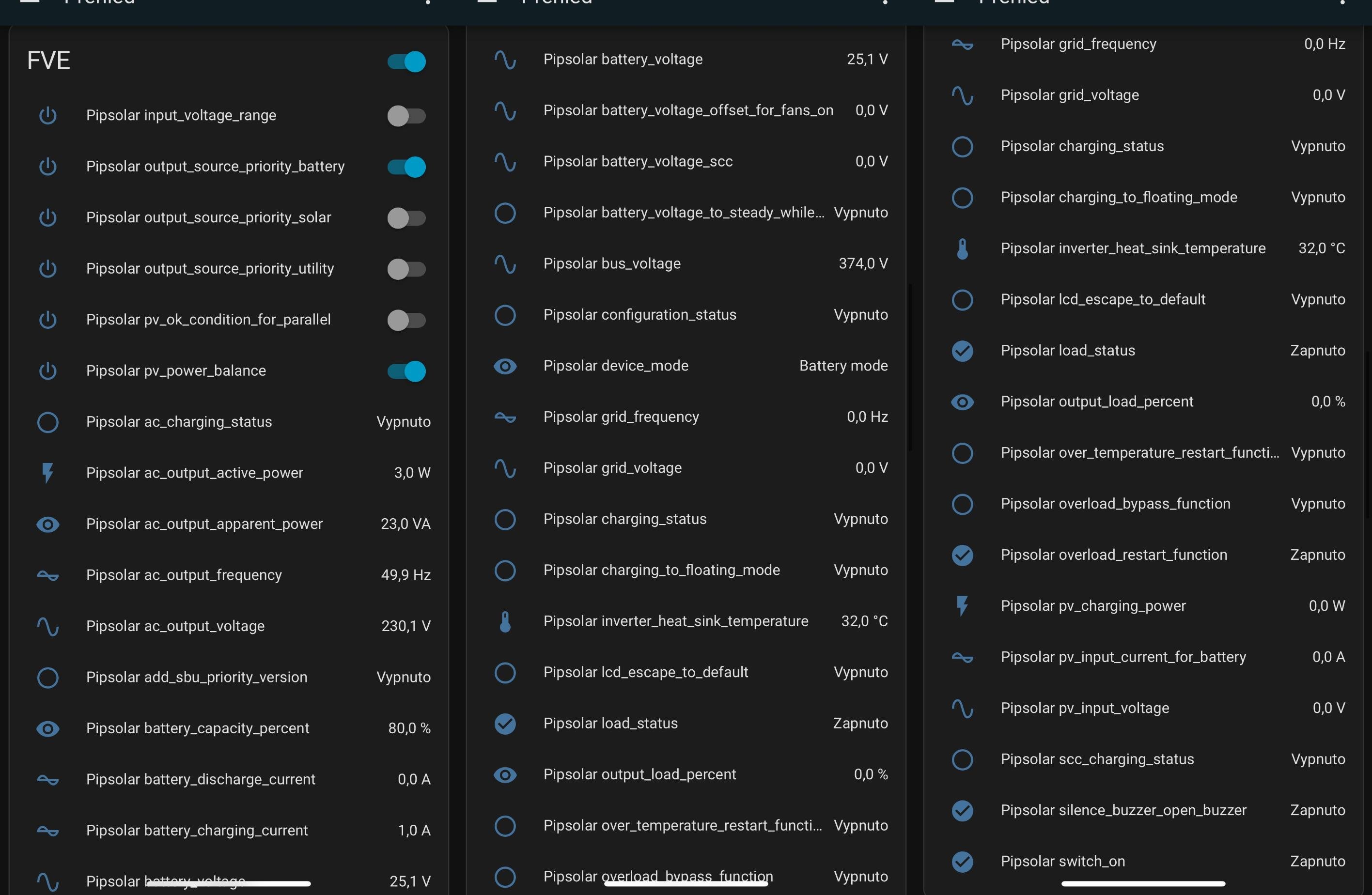Open the battery_voltage_offset_for_fans_on row

[688, 110]
